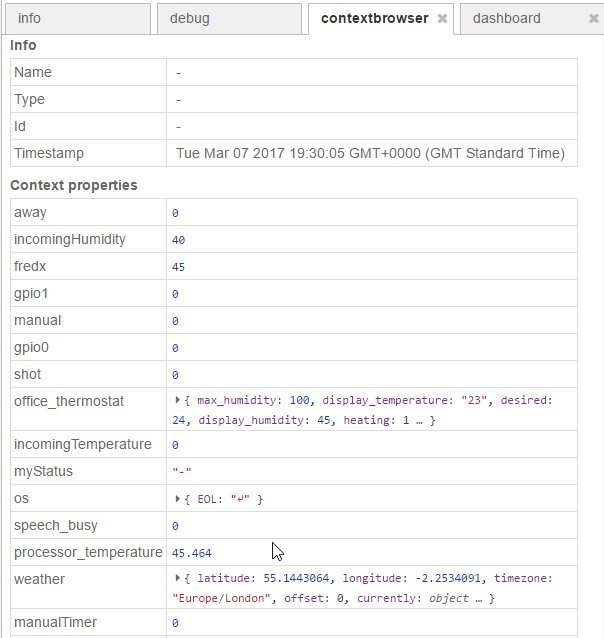The image size is (604, 638).
Task: Expand the weather object
Action: pyautogui.click(x=178, y=578)
